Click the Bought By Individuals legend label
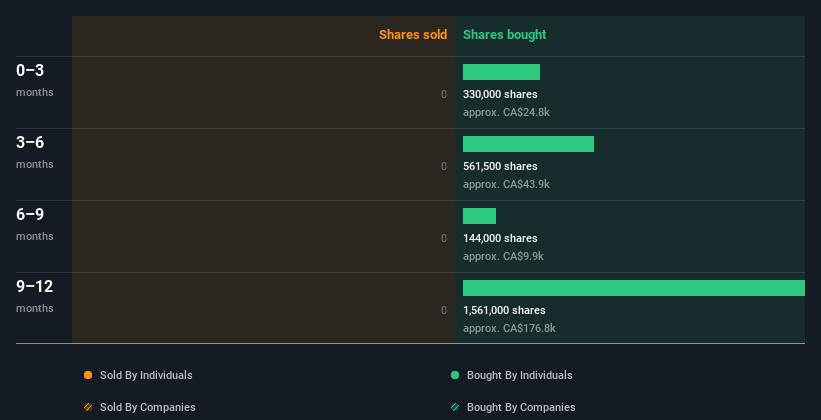 pos(519,375)
